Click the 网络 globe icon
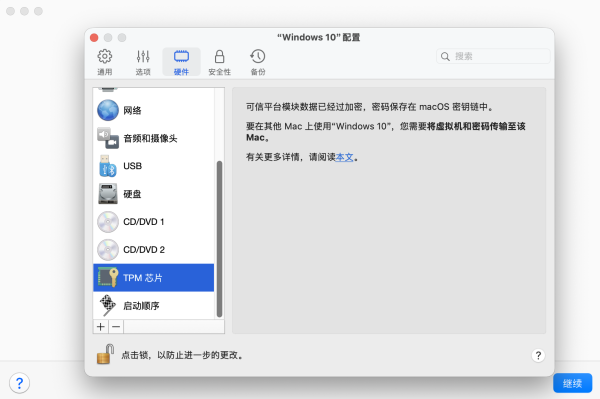This screenshot has width=600, height=399. point(108,110)
